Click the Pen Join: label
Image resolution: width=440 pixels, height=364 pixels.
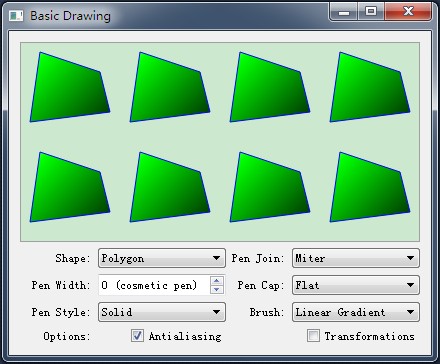[x=258, y=258]
